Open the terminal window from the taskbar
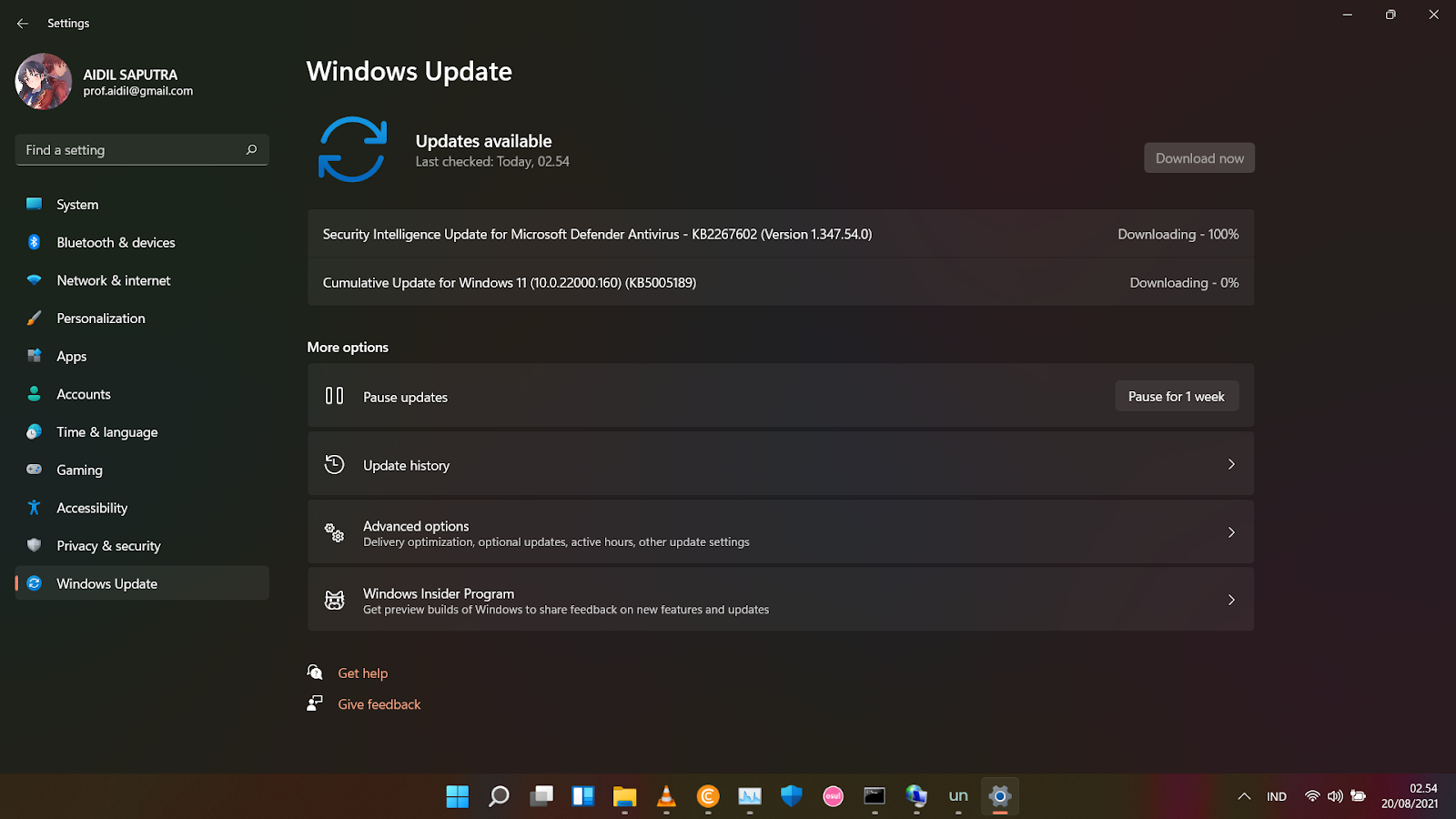The height and width of the screenshot is (819, 1456). 875,796
